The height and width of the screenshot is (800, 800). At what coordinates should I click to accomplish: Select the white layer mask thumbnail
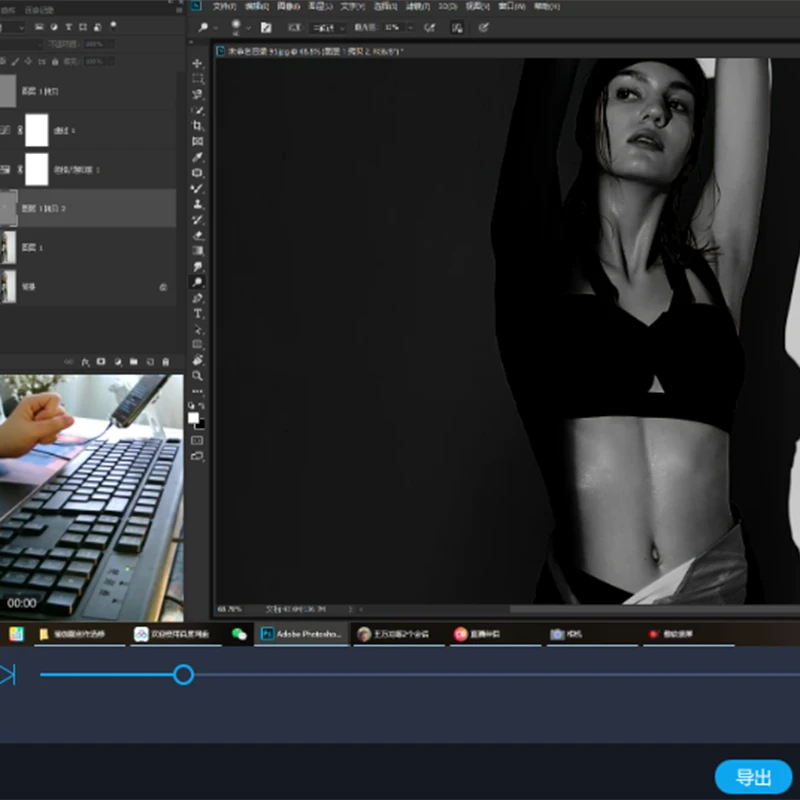tap(37, 130)
